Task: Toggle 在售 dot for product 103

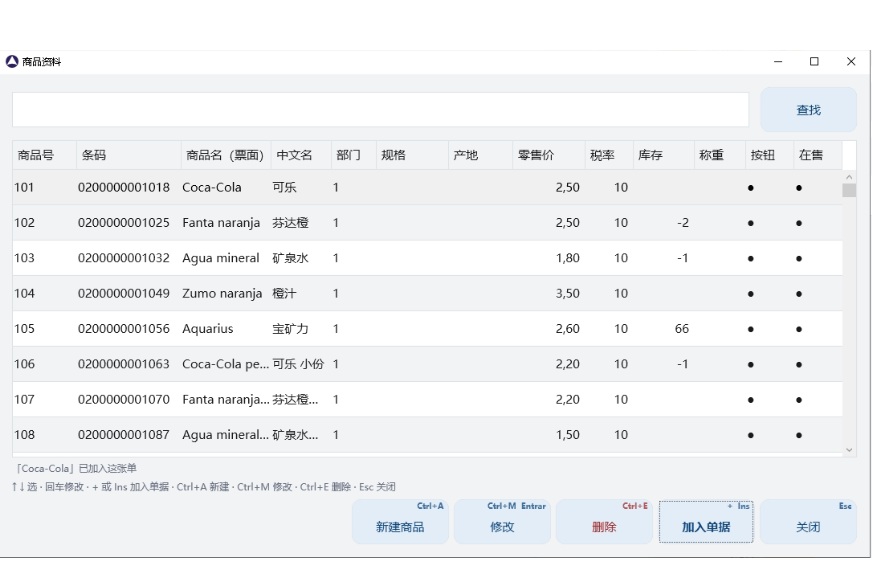Action: pyautogui.click(x=799, y=258)
